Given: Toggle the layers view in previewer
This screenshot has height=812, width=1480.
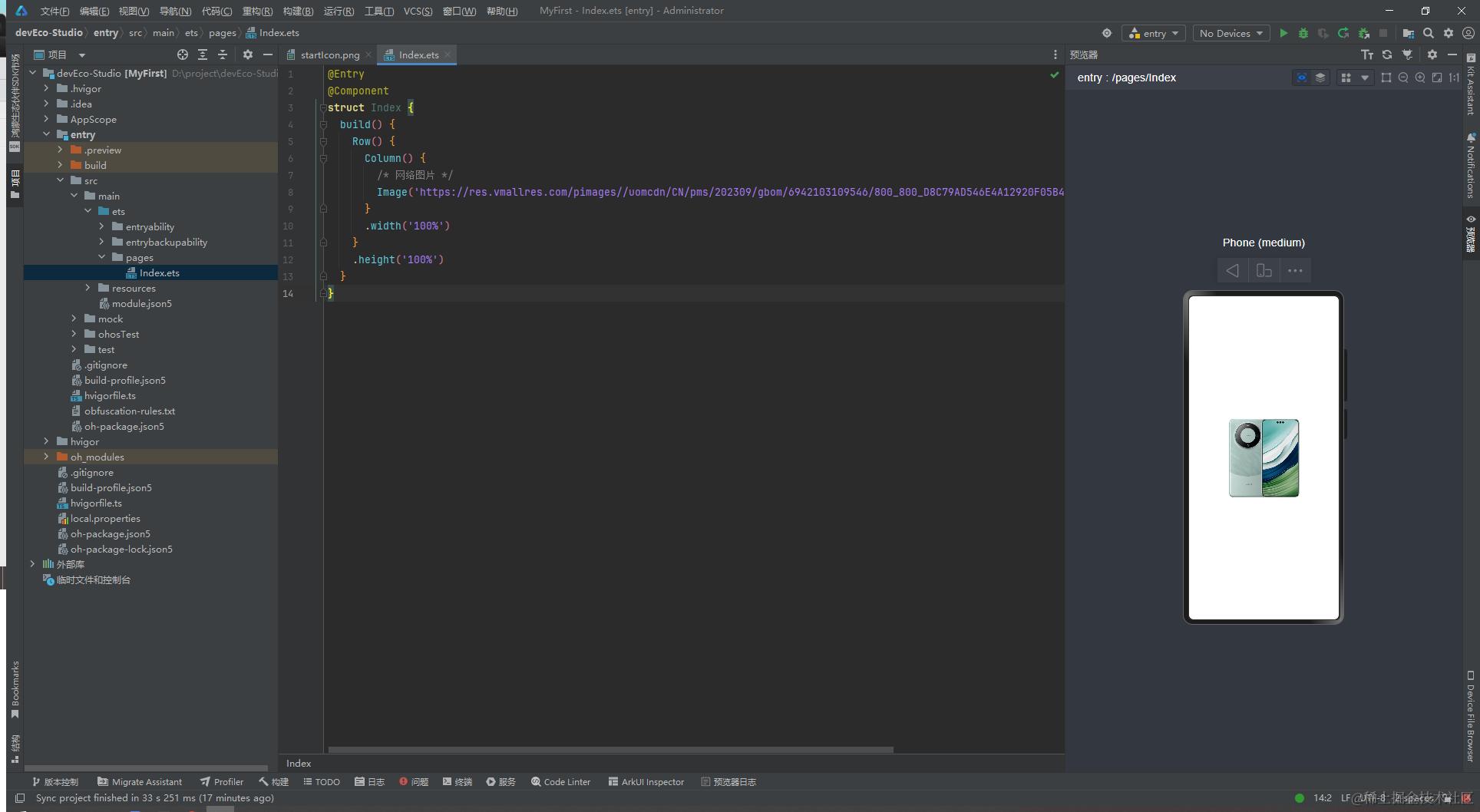Looking at the screenshot, I should point(1320,78).
